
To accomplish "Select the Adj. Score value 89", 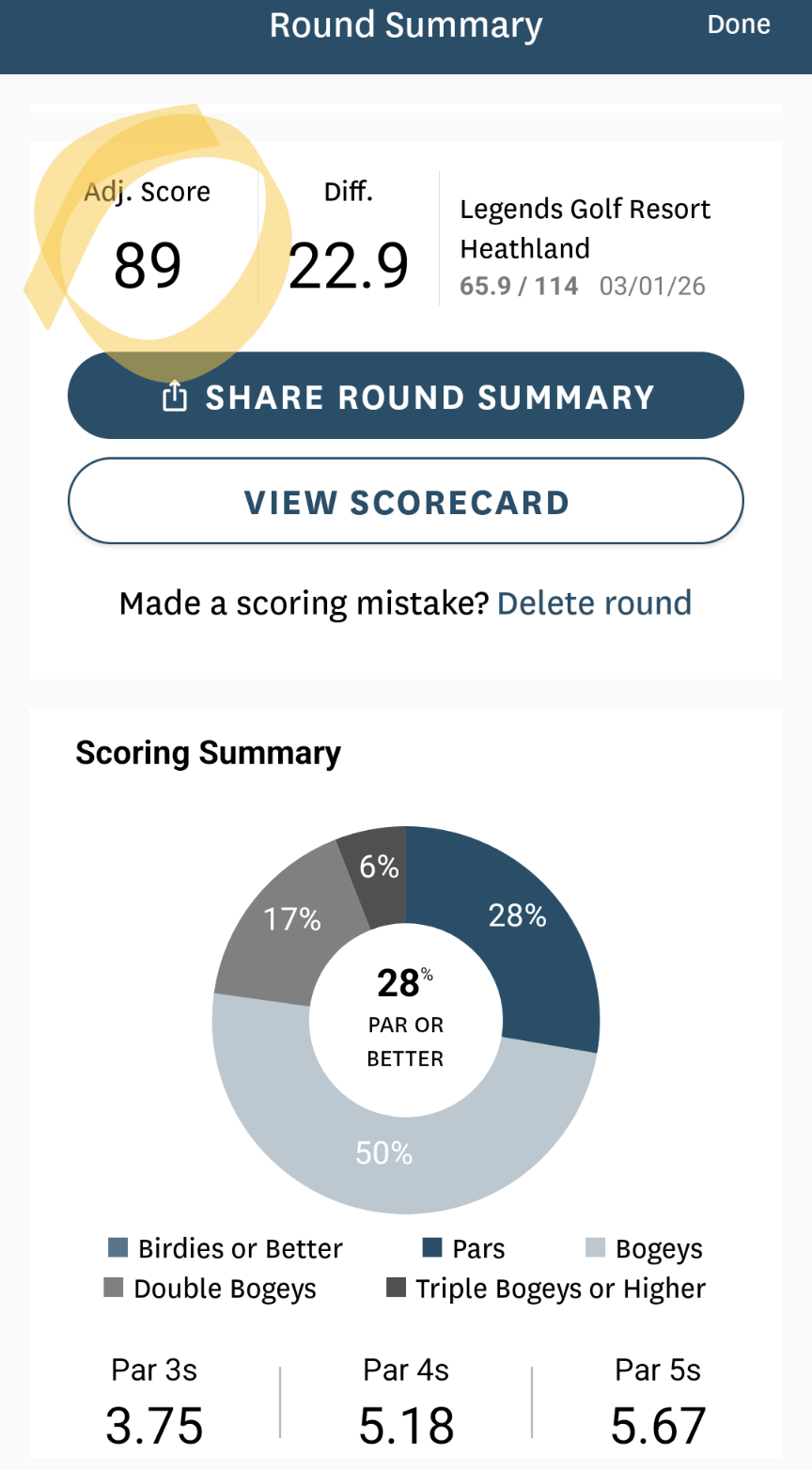I will pyautogui.click(x=148, y=265).
